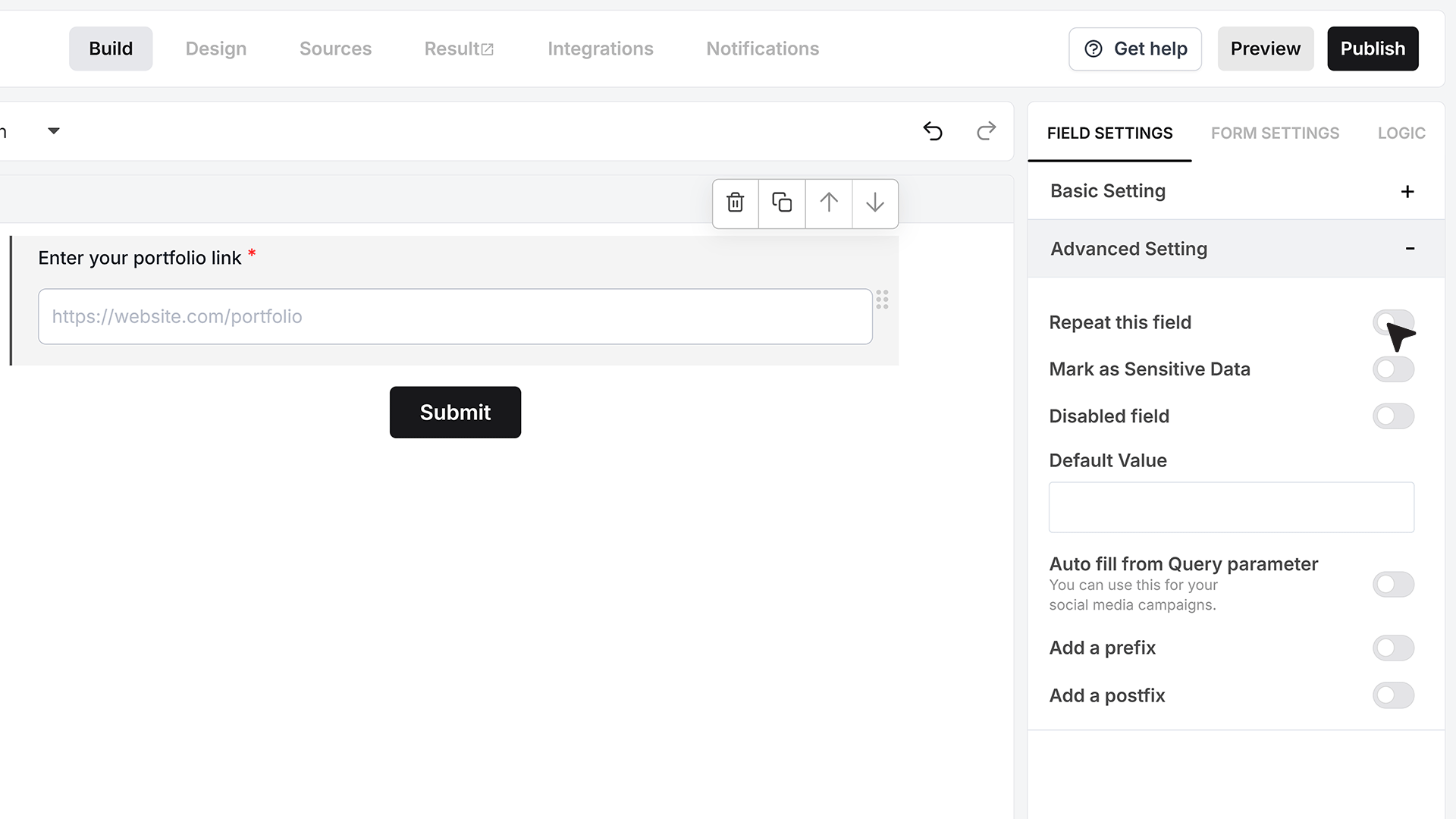Open the dropdown arrow at top left
Screen dimensions: 1456x819
click(53, 131)
